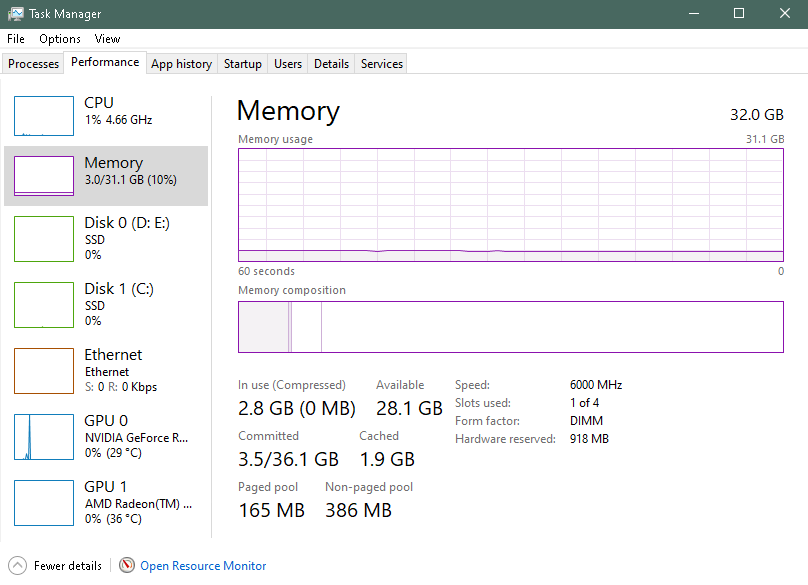Select the AMD Radeon GPU 1 entry
The width and height of the screenshot is (808, 585).
click(106, 503)
